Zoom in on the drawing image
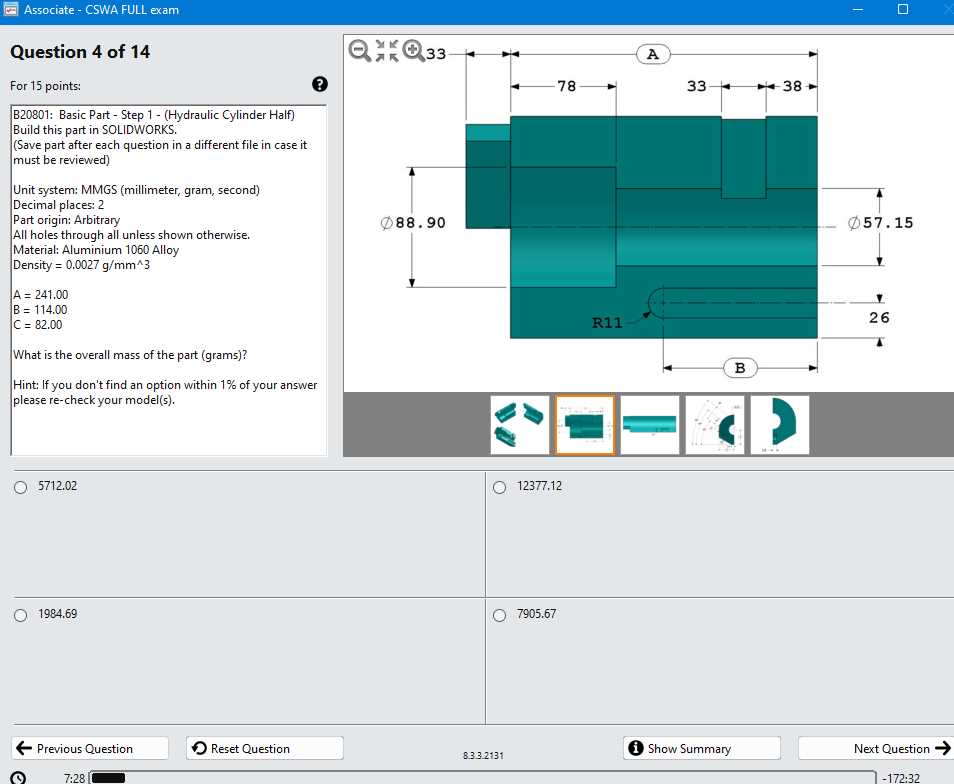This screenshot has width=954, height=784. pos(414,50)
